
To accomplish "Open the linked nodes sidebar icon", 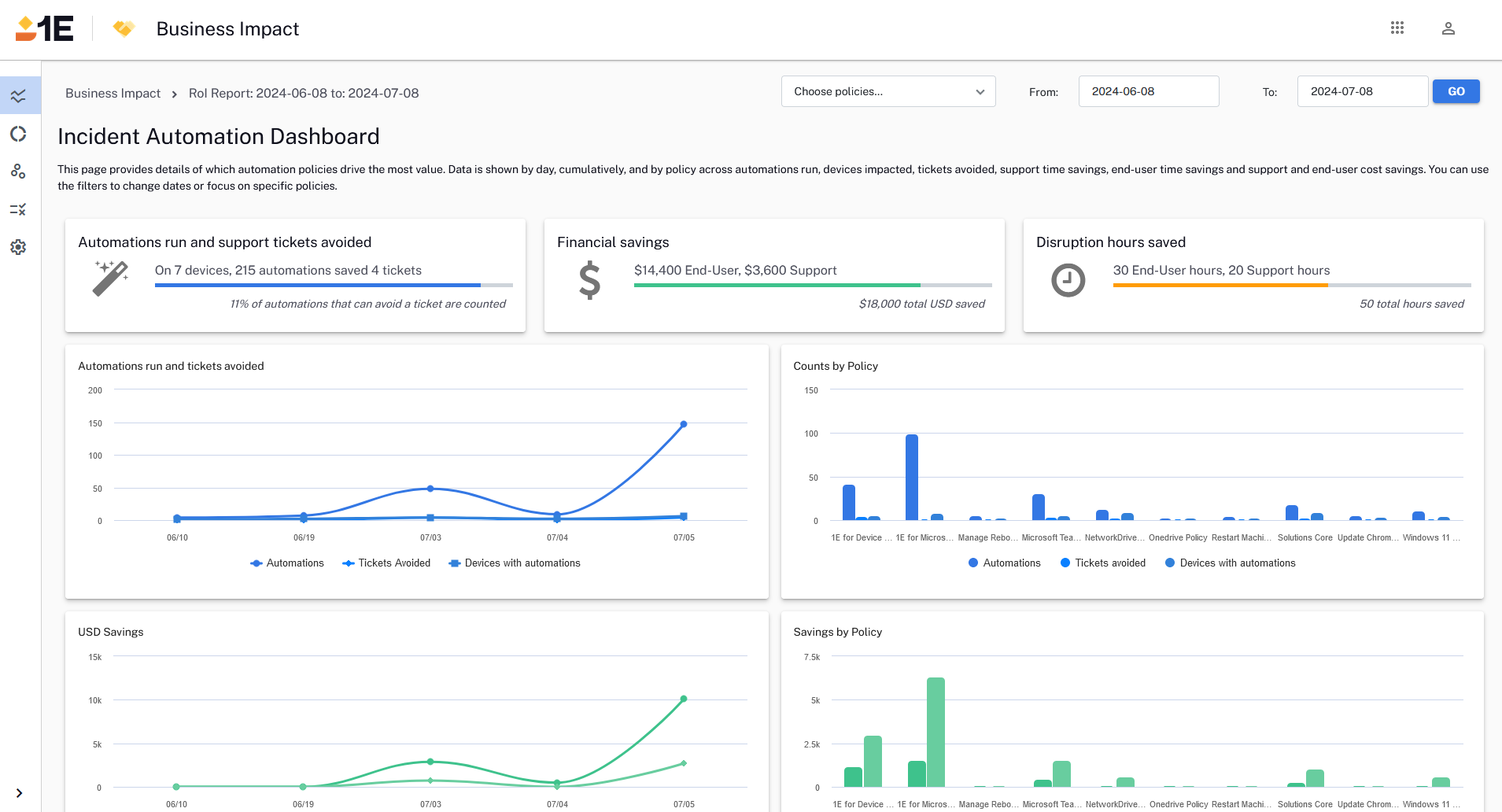I will pyautogui.click(x=19, y=172).
